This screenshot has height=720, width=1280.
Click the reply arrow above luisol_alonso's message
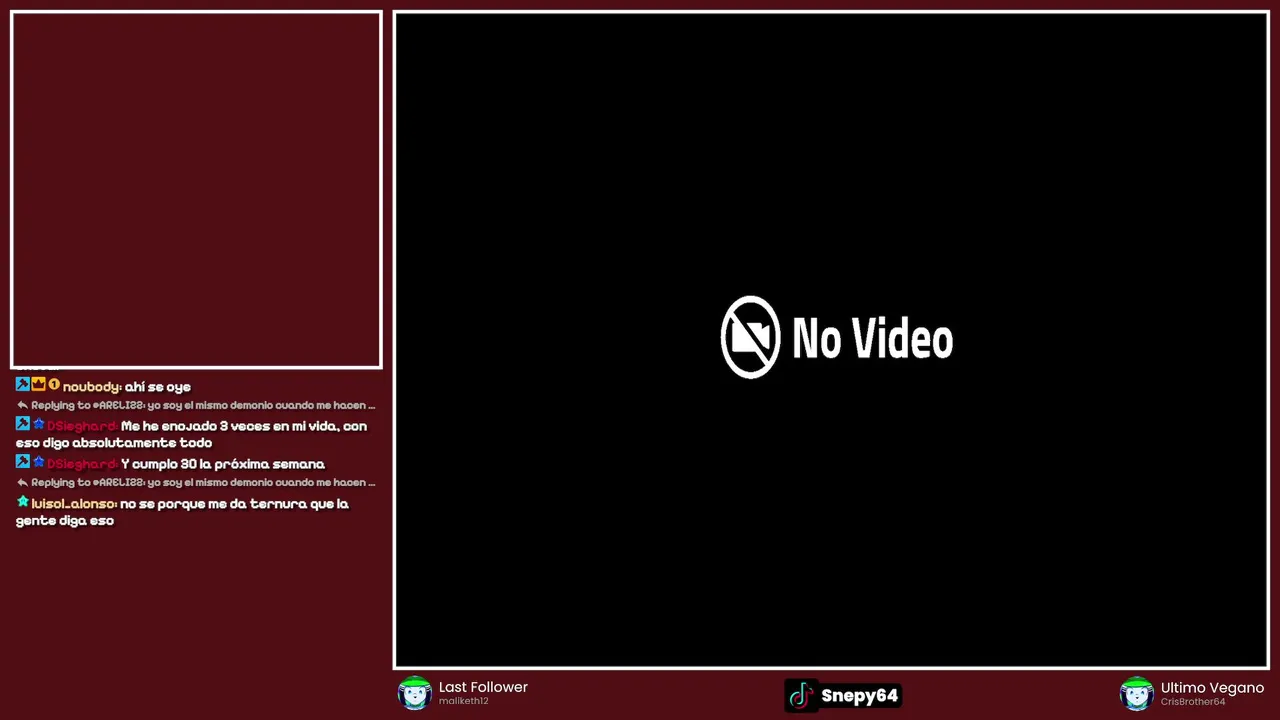pos(22,482)
